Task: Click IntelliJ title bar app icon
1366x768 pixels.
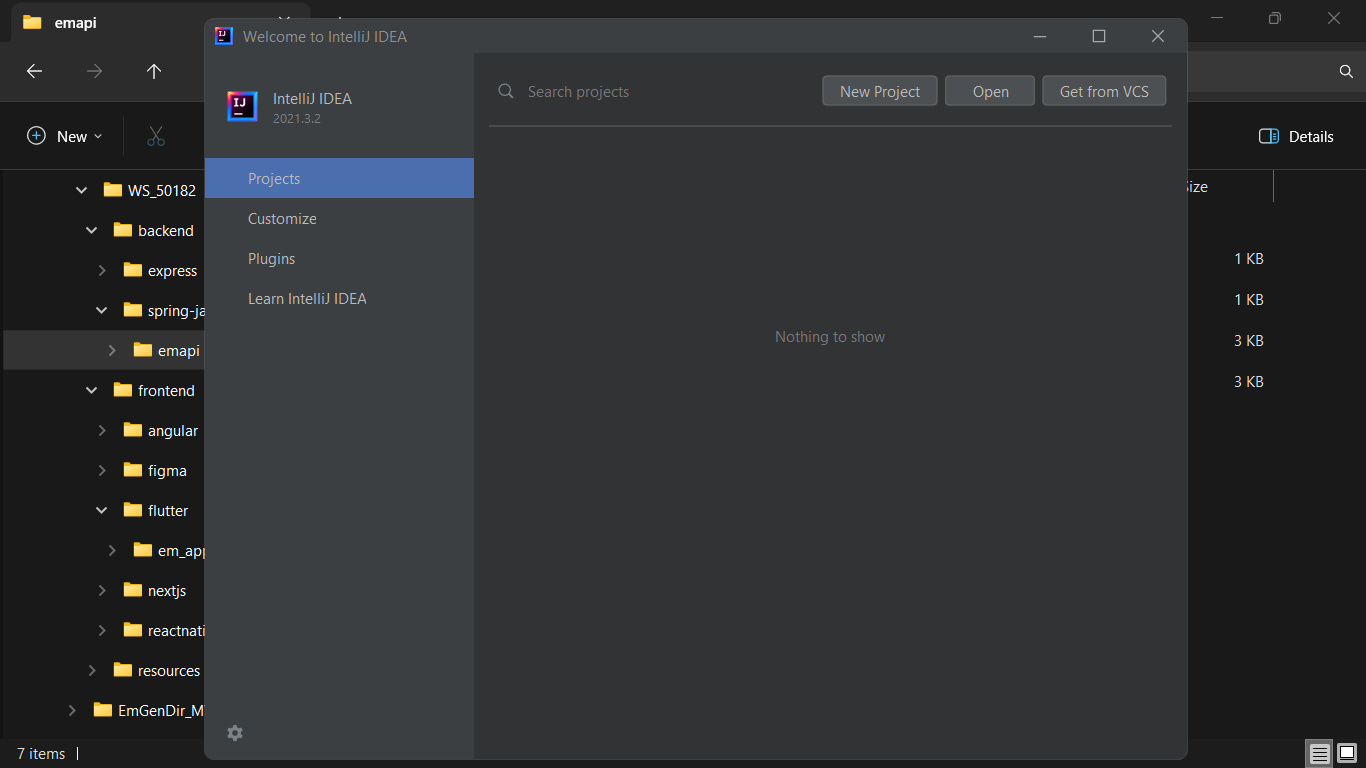Action: 224,36
